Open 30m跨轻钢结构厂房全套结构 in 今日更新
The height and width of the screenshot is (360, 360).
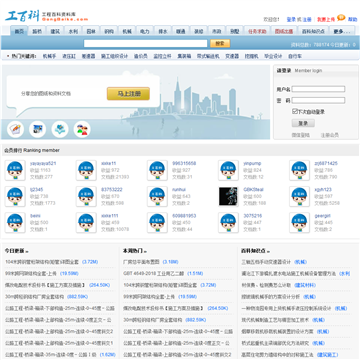[34, 296]
